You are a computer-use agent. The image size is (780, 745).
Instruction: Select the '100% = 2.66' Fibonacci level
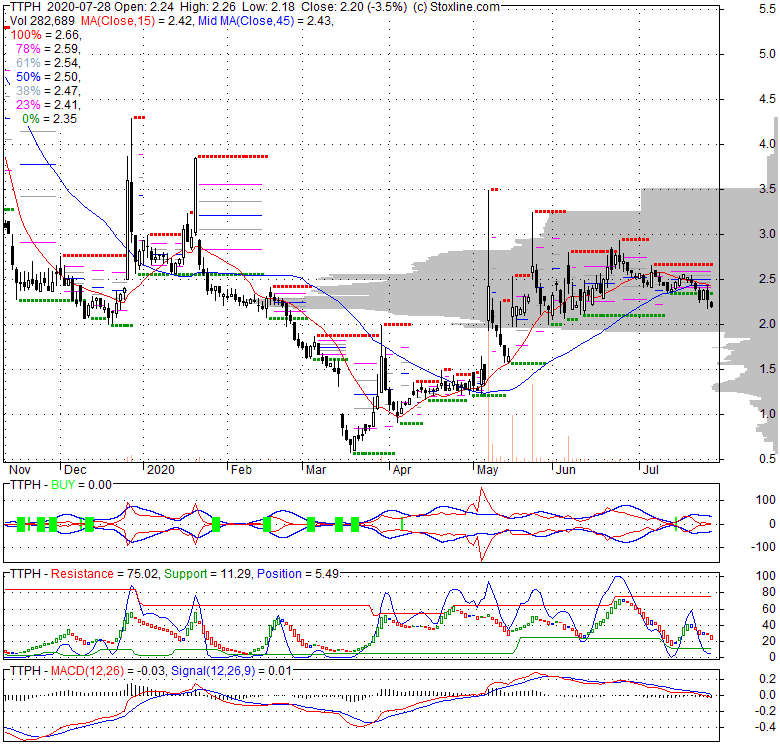point(45,35)
